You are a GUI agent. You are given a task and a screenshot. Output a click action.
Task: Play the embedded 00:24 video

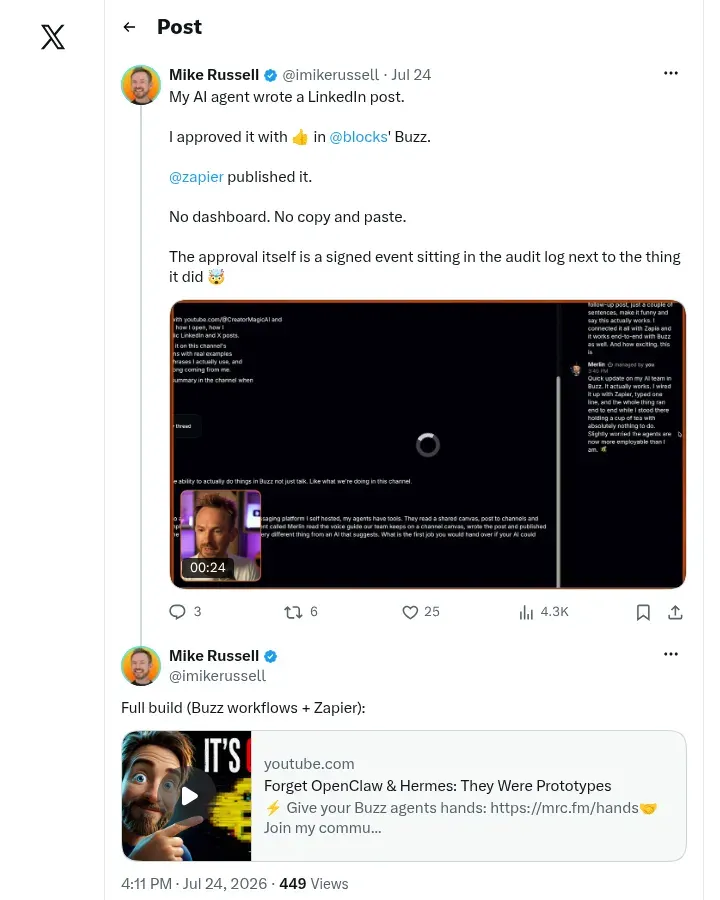tap(428, 444)
